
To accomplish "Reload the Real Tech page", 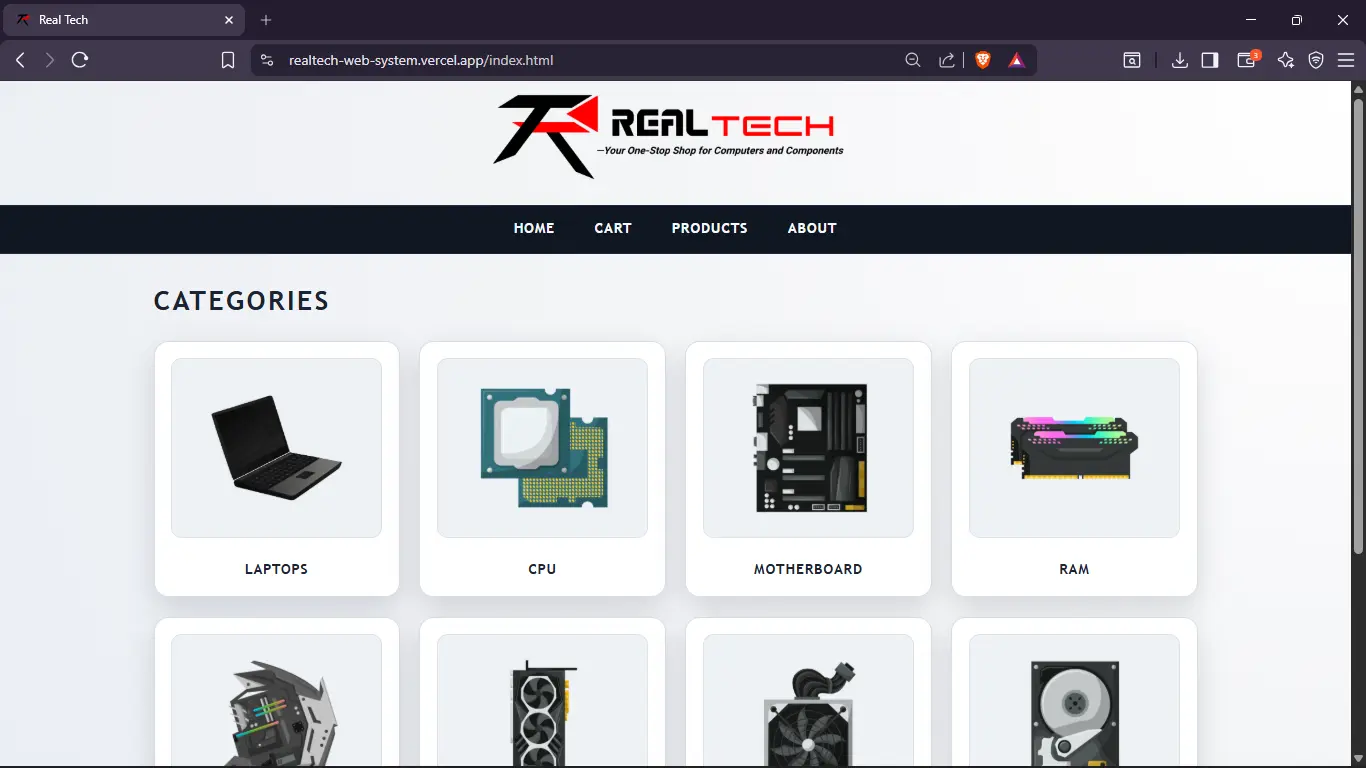I will tap(80, 60).
